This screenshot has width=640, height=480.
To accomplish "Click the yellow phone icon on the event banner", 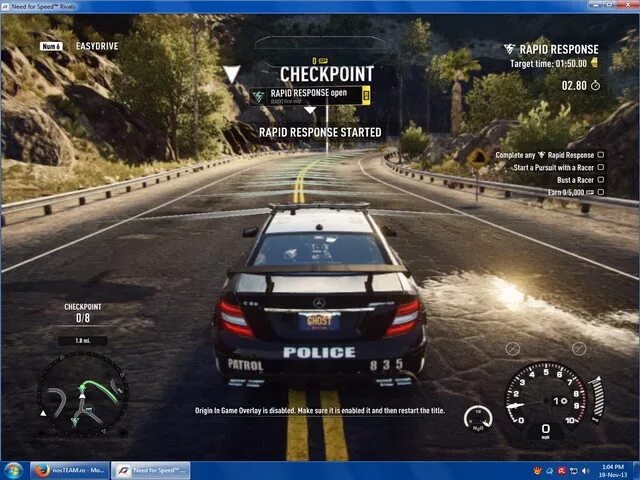I will point(366,96).
